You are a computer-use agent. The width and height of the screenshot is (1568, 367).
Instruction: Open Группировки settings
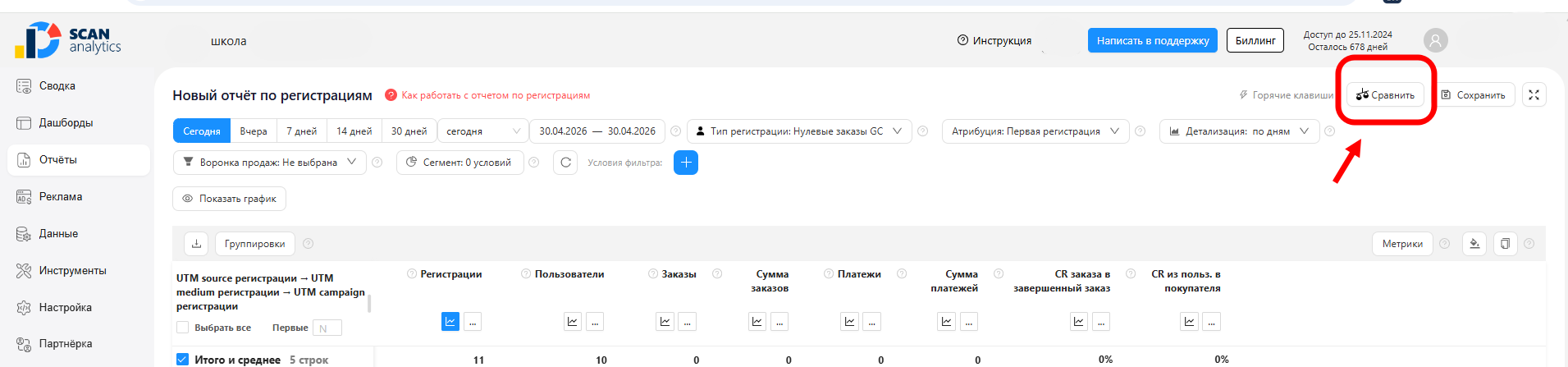(255, 244)
